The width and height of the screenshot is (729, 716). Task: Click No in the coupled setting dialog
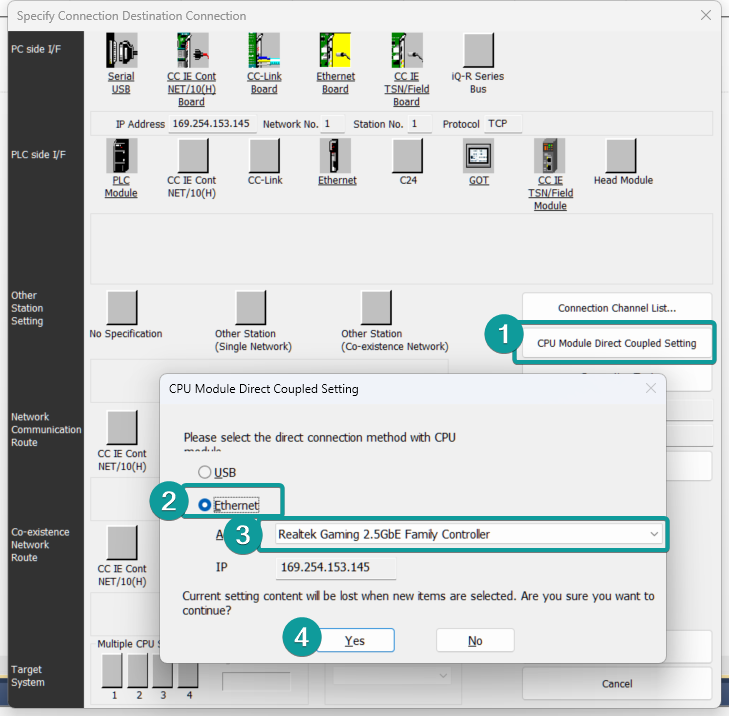(475, 641)
